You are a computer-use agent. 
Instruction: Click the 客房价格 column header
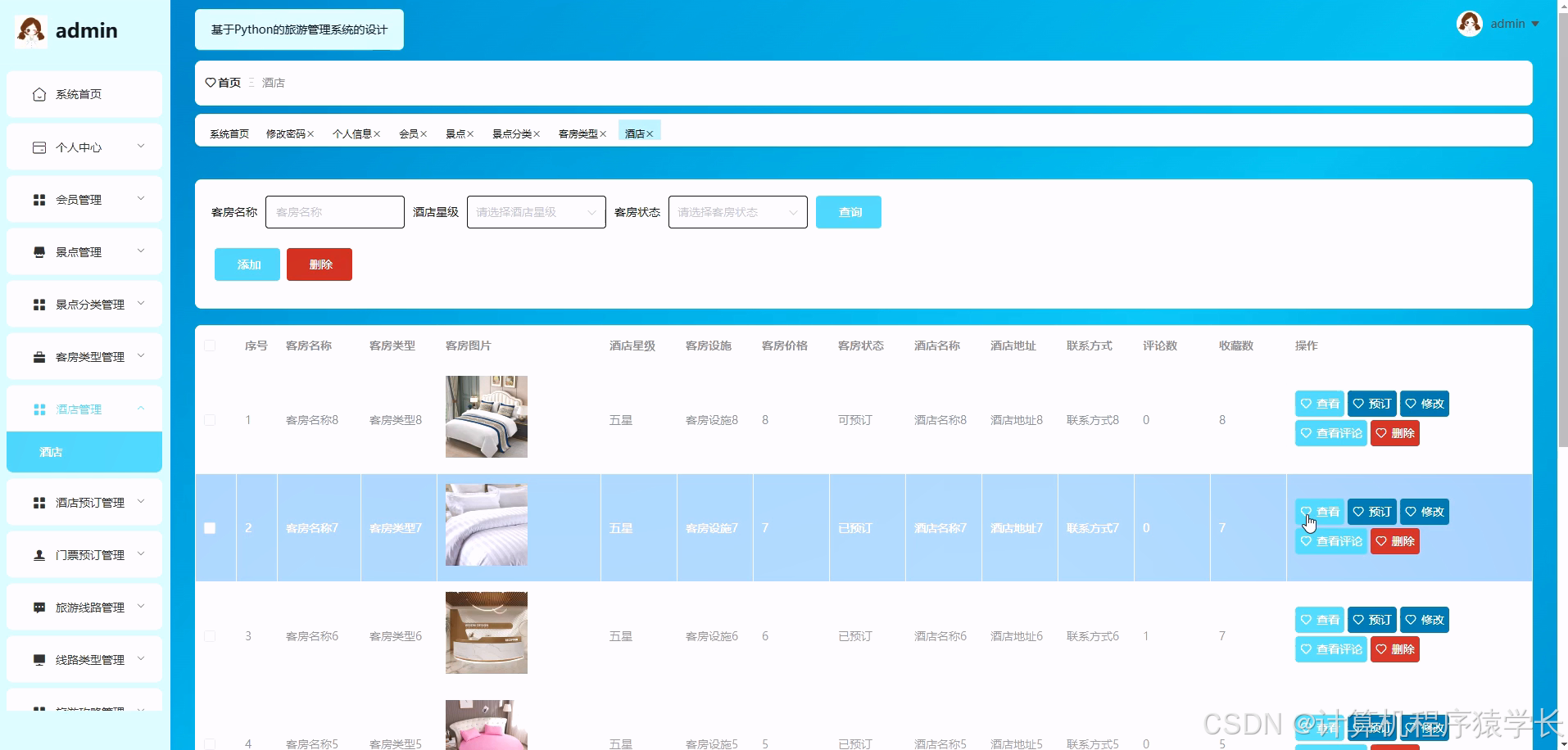click(784, 346)
